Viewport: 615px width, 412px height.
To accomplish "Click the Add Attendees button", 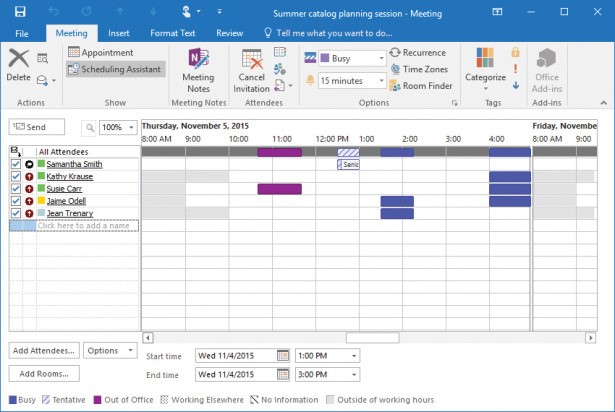I will coord(44,351).
